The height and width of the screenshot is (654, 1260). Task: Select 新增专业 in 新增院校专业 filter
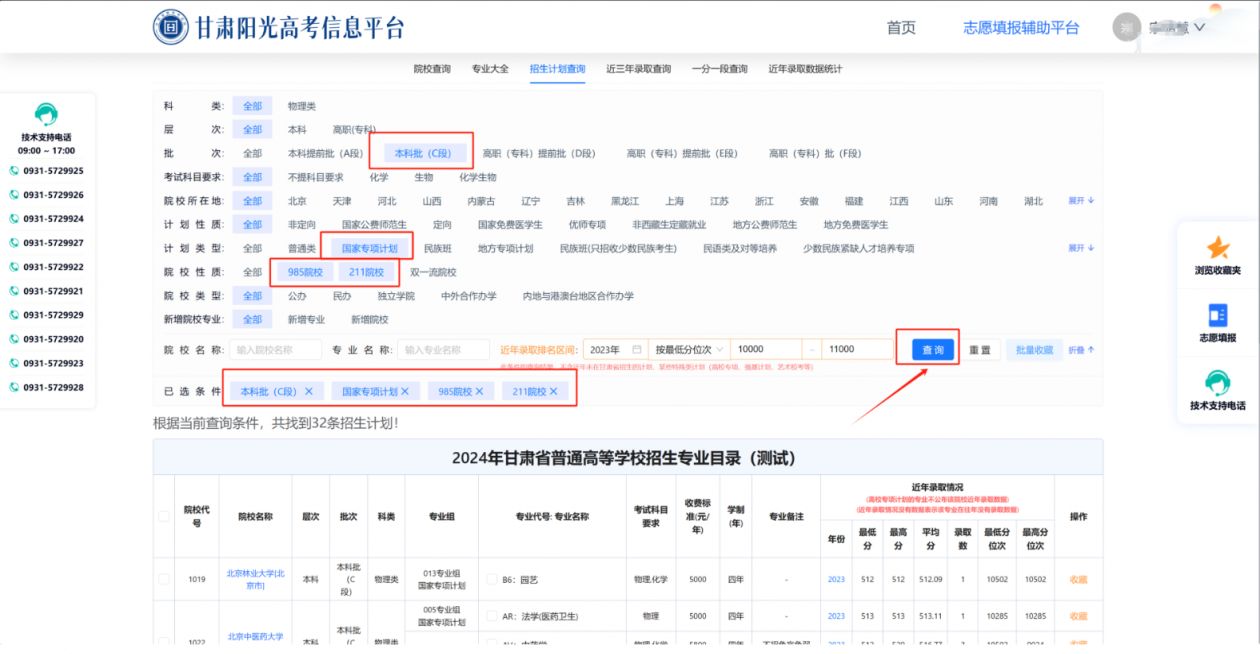click(x=306, y=320)
